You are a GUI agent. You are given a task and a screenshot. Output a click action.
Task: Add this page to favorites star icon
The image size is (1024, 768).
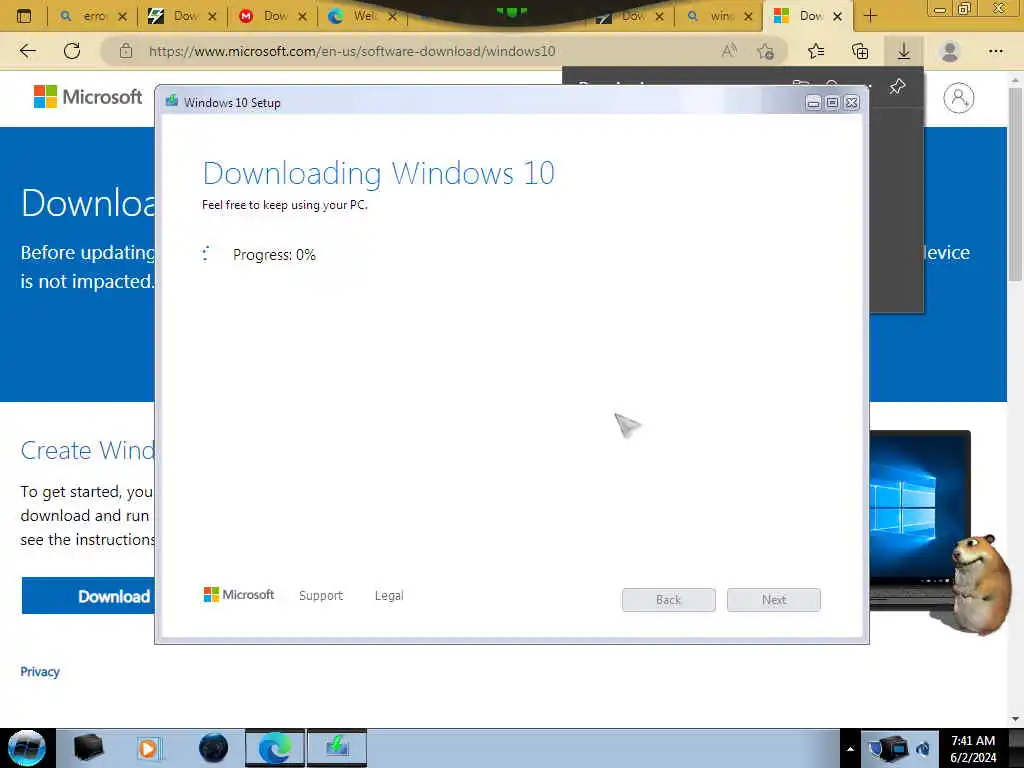[766, 51]
